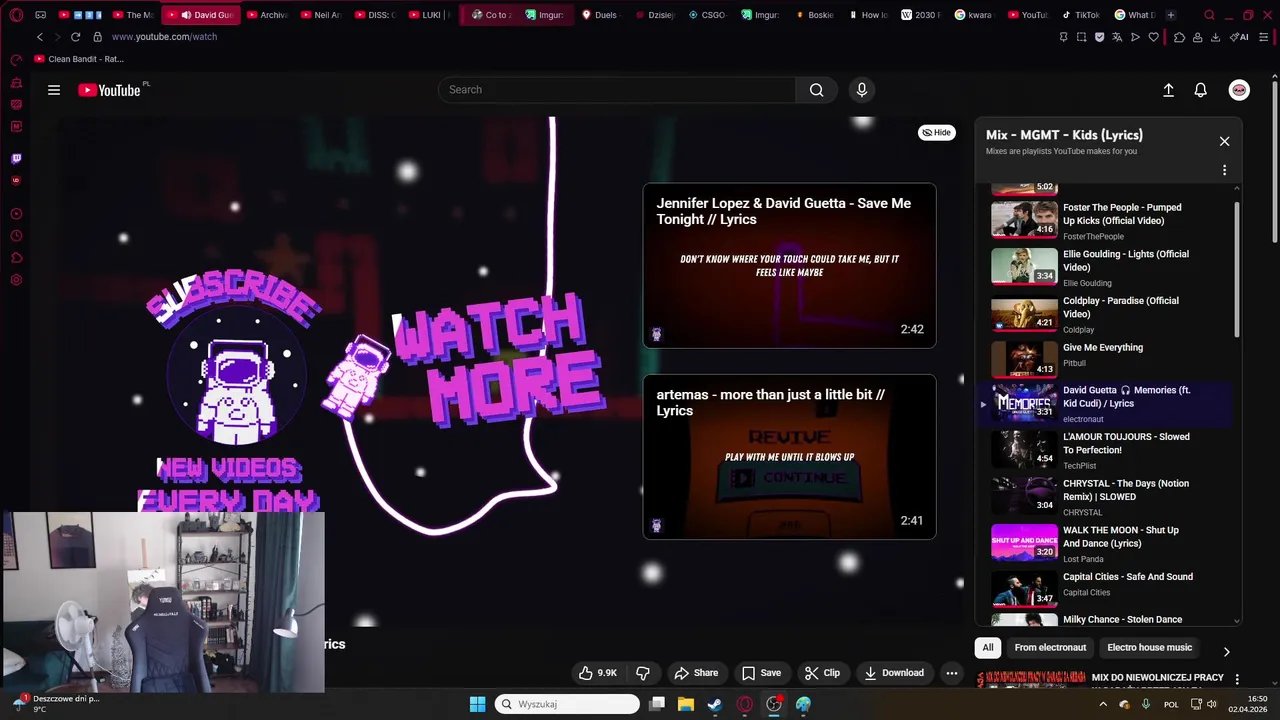Viewport: 1280px width, 720px height.
Task: Click the address bar URL www.youtube.com/watch
Action: tap(164, 37)
